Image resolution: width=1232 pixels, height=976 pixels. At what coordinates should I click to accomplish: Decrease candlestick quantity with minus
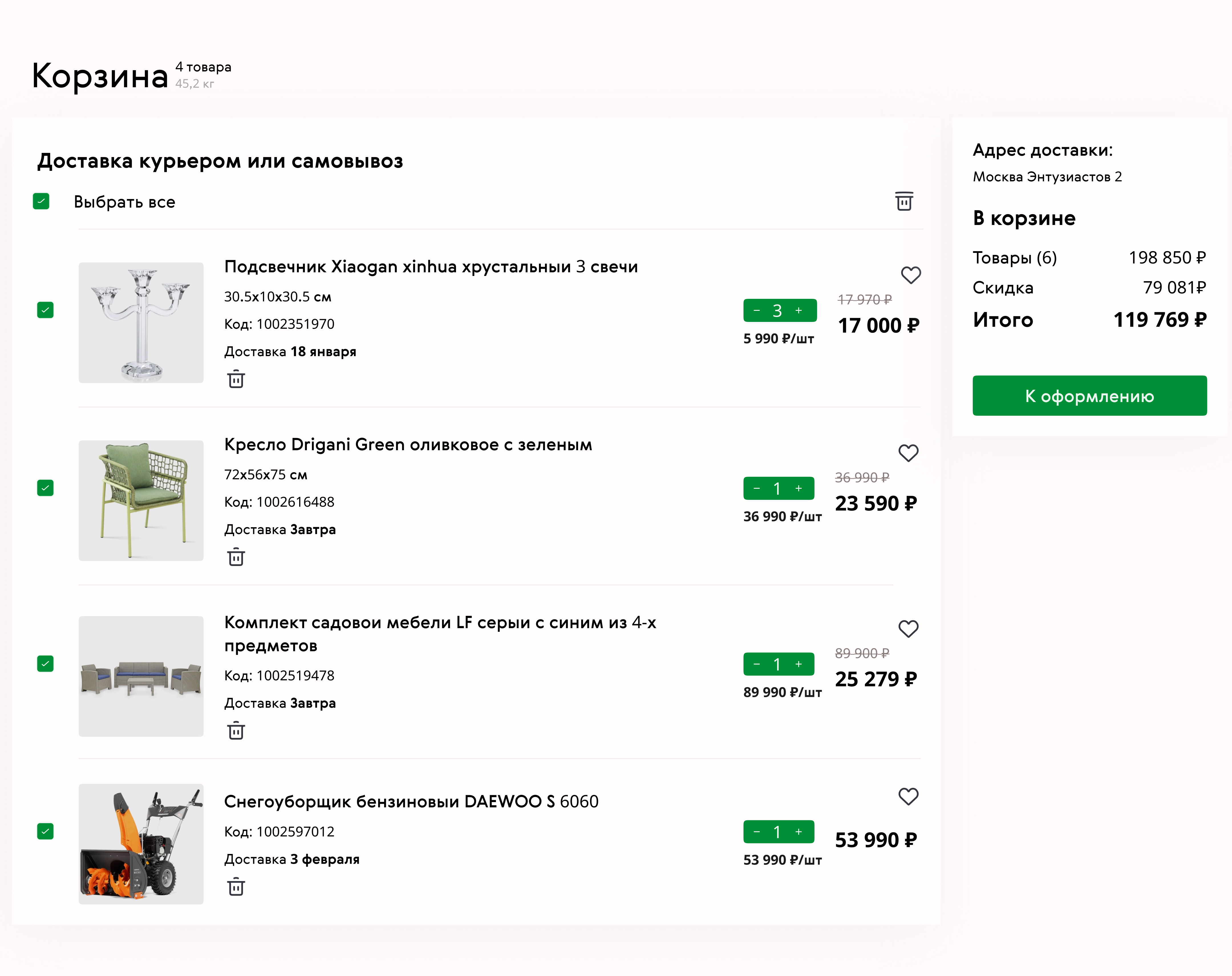click(x=757, y=310)
